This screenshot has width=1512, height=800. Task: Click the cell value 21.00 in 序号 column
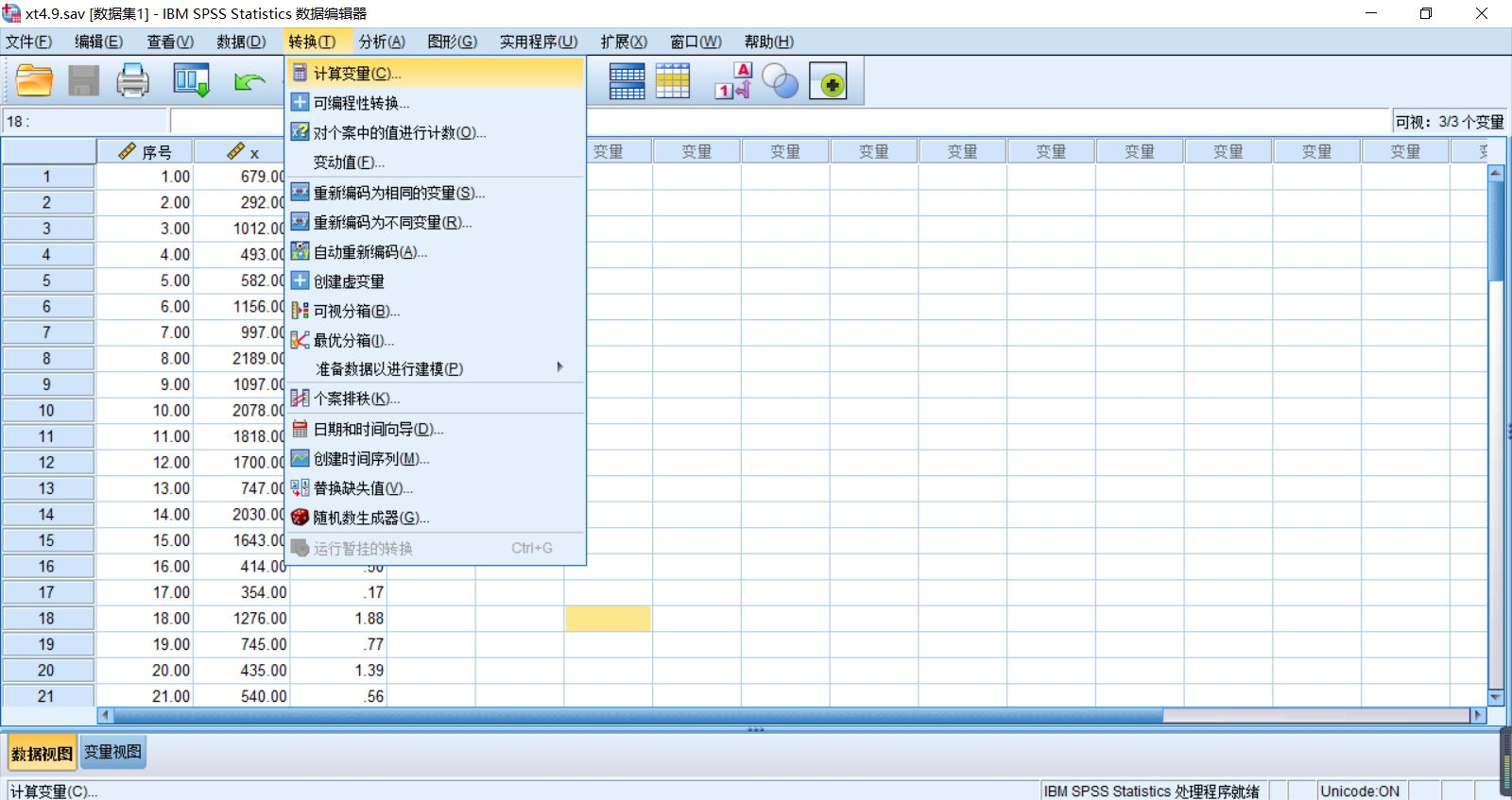pyautogui.click(x=146, y=696)
